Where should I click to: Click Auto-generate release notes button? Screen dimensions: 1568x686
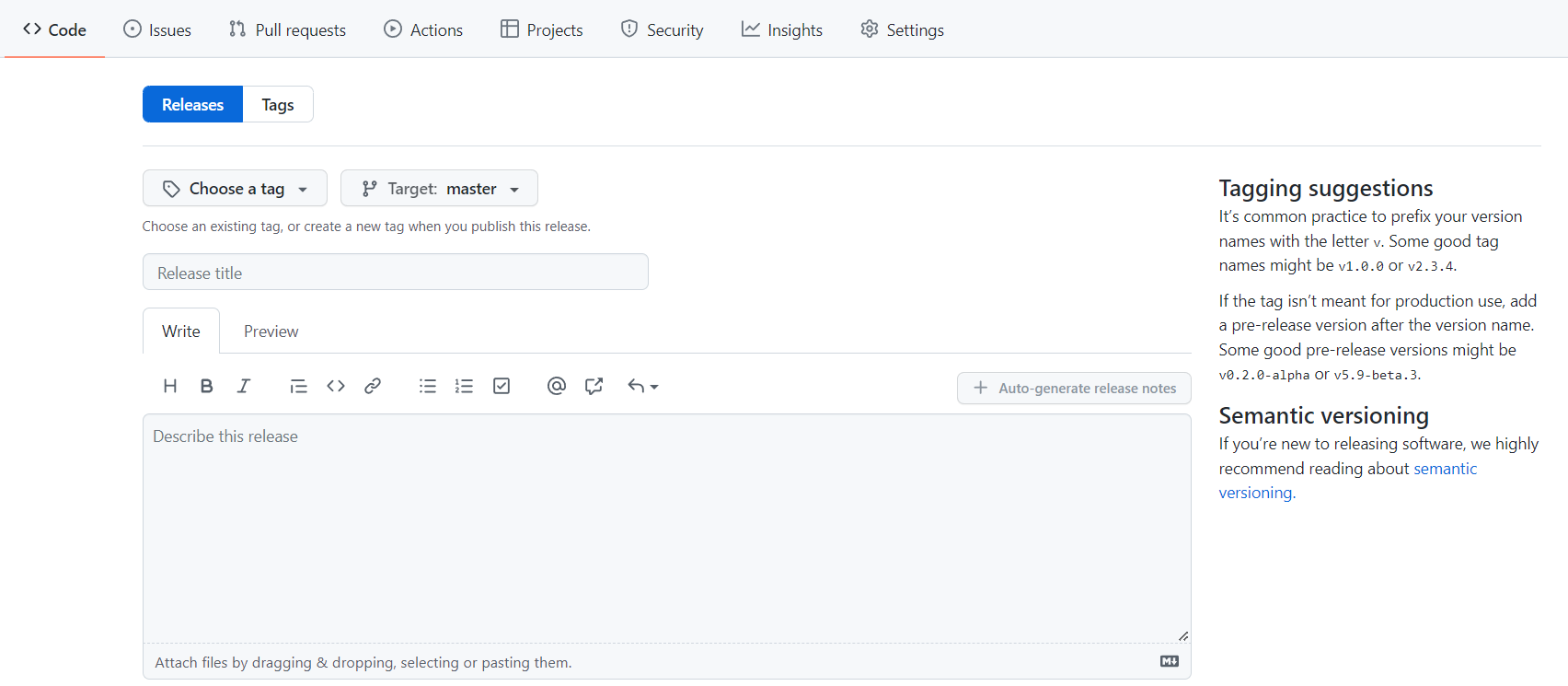(x=1074, y=388)
